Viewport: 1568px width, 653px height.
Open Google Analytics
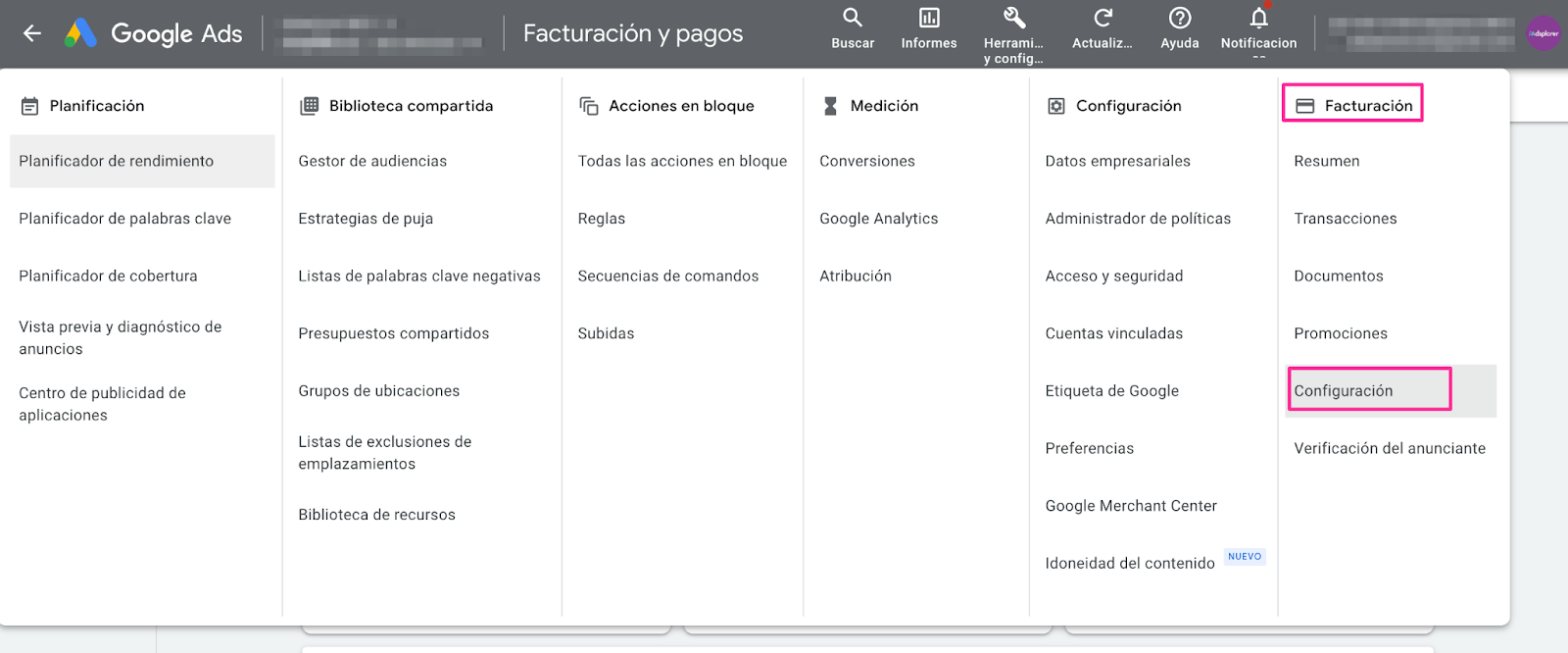[879, 219]
